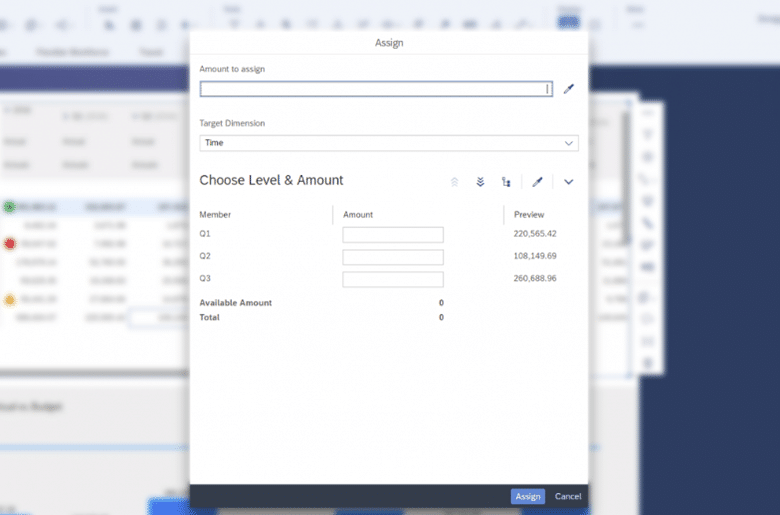Select the Q3 preview value 260,688.96
The image size is (780, 515).
(535, 279)
